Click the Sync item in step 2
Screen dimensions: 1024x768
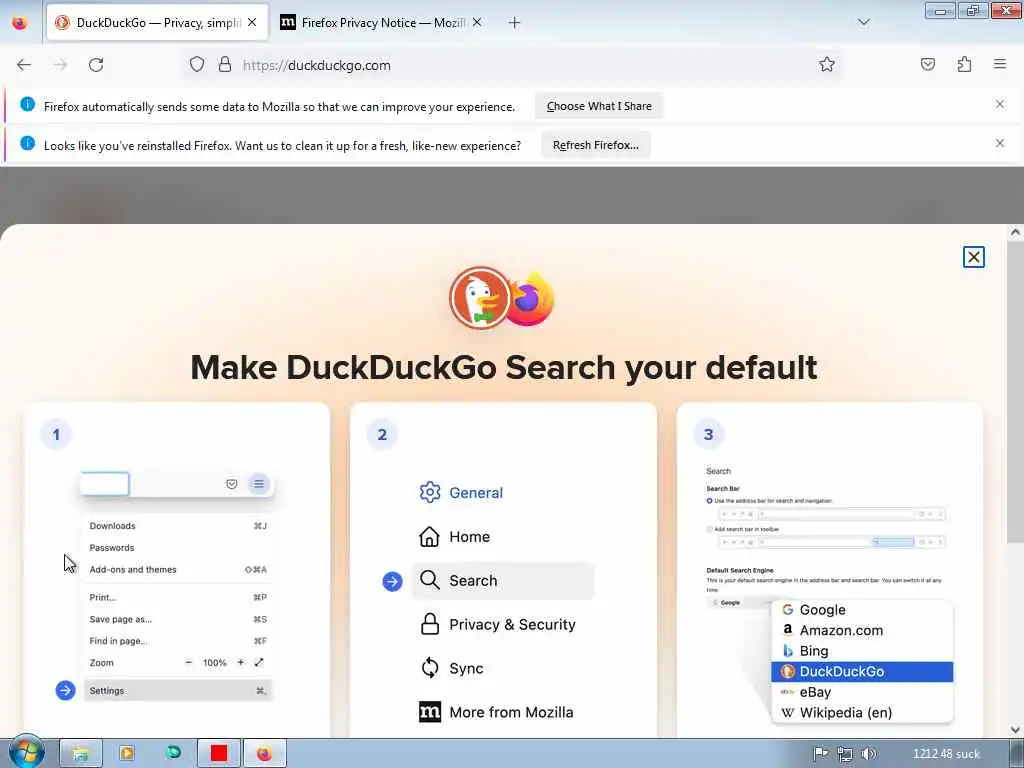[452, 668]
